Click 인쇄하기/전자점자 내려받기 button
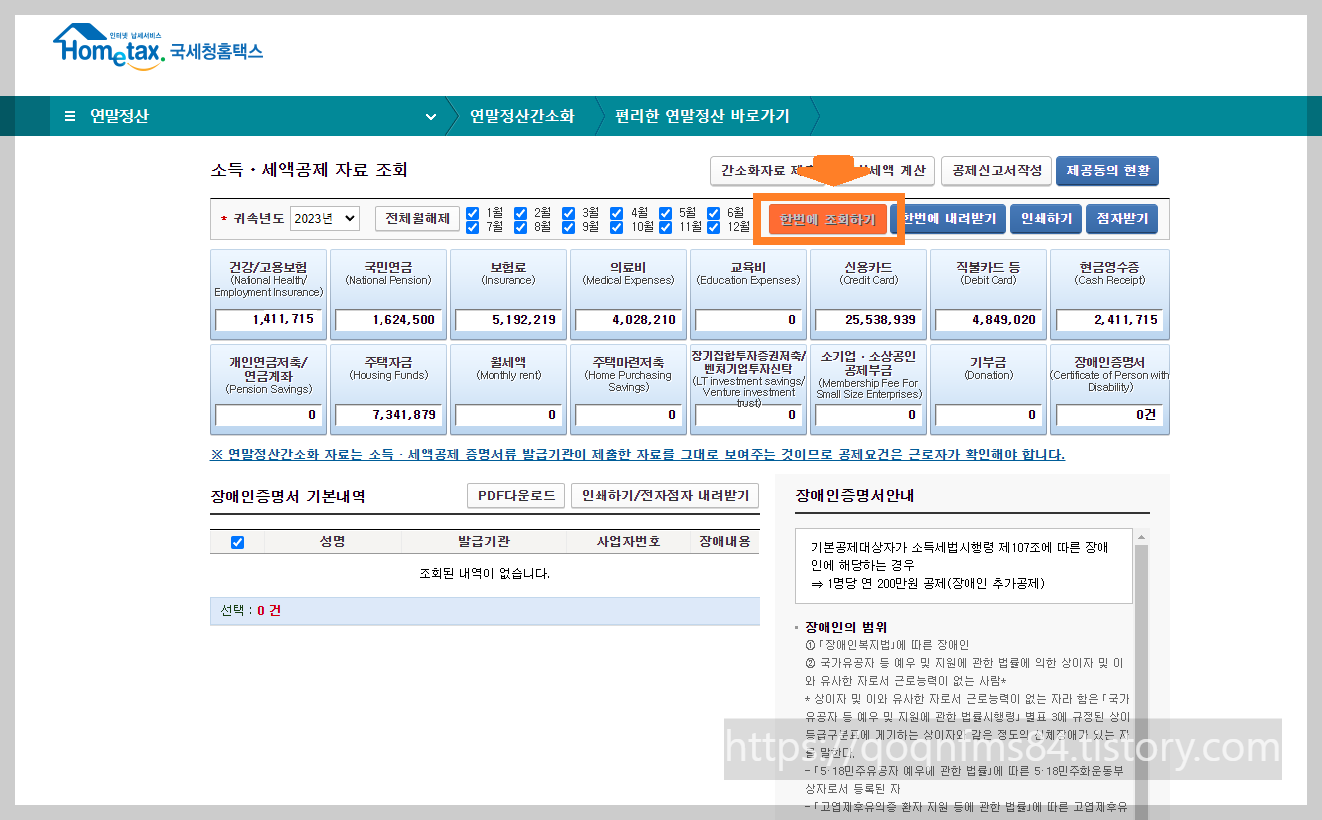 pyautogui.click(x=665, y=496)
